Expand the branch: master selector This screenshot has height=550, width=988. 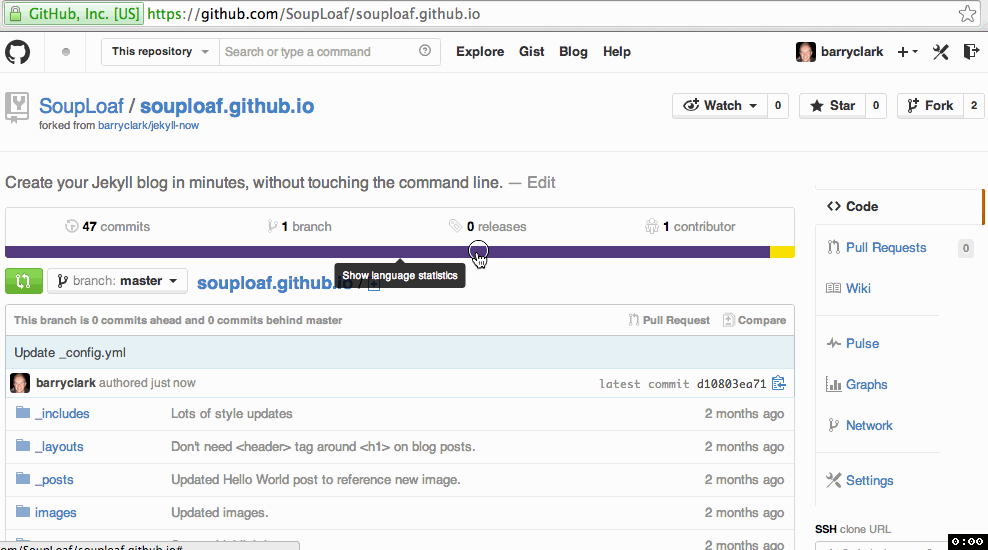tap(117, 281)
